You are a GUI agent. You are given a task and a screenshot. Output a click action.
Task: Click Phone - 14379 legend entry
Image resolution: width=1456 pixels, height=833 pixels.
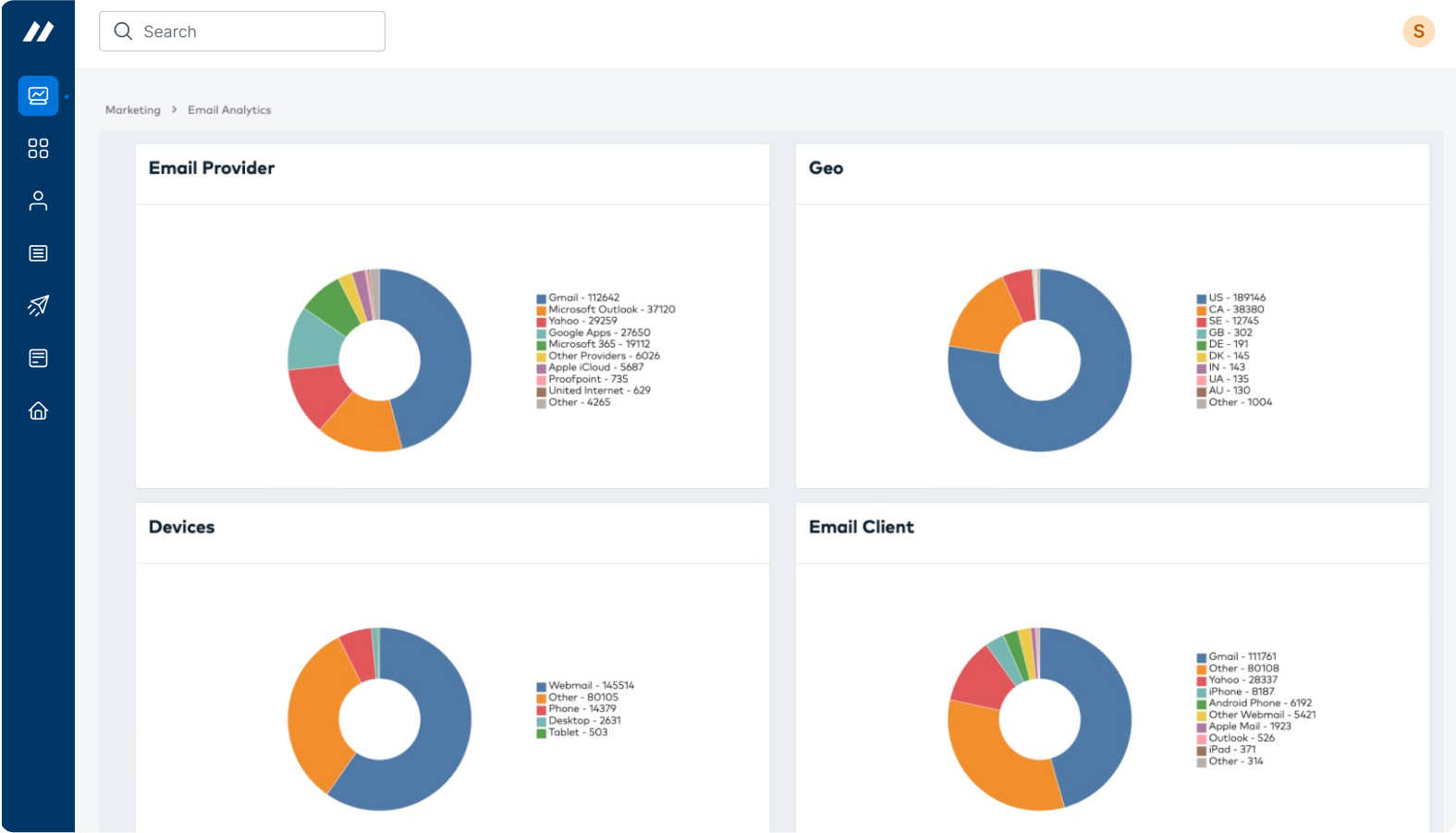576,709
